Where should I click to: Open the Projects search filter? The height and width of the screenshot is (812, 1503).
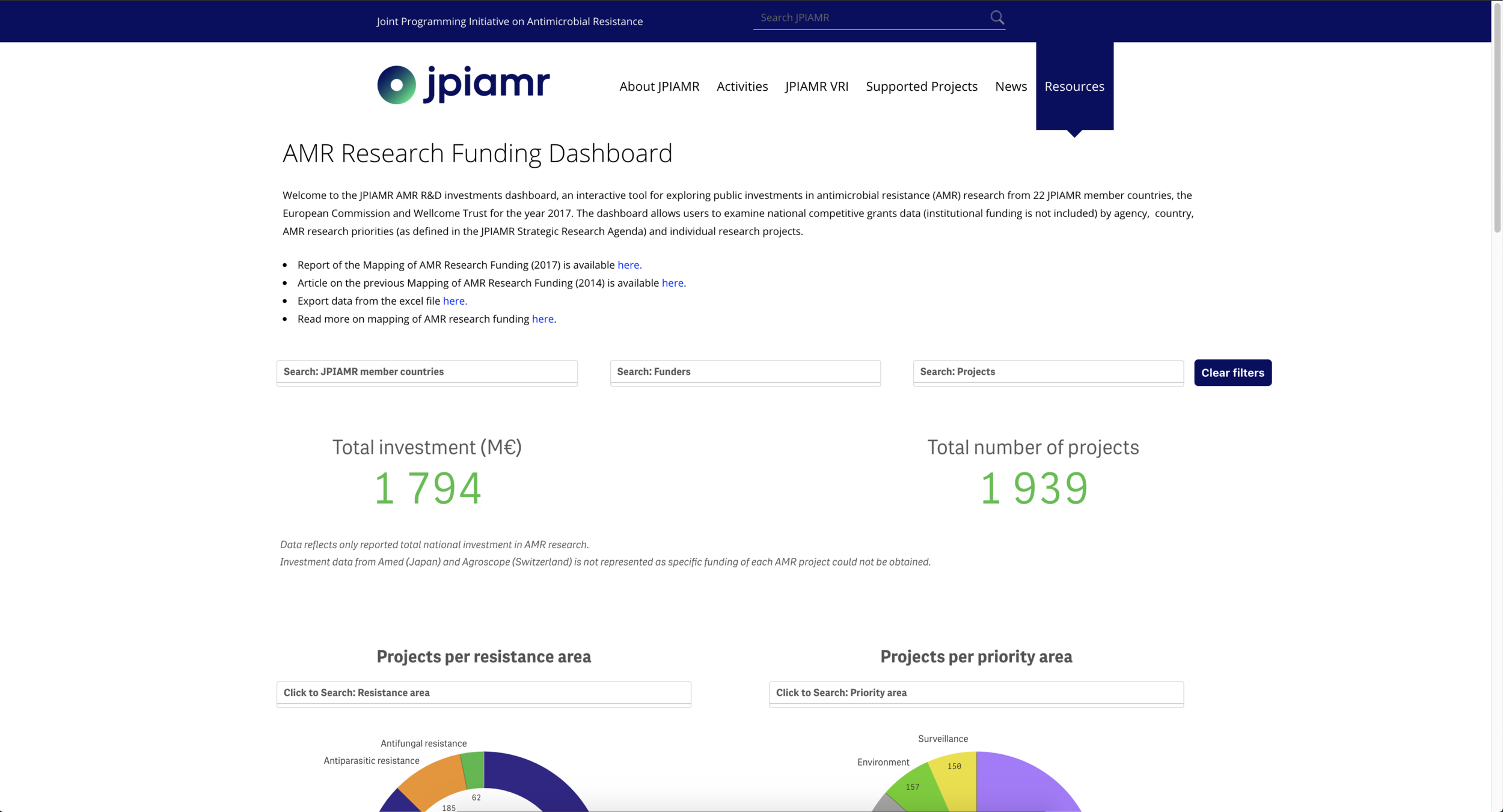click(1048, 373)
